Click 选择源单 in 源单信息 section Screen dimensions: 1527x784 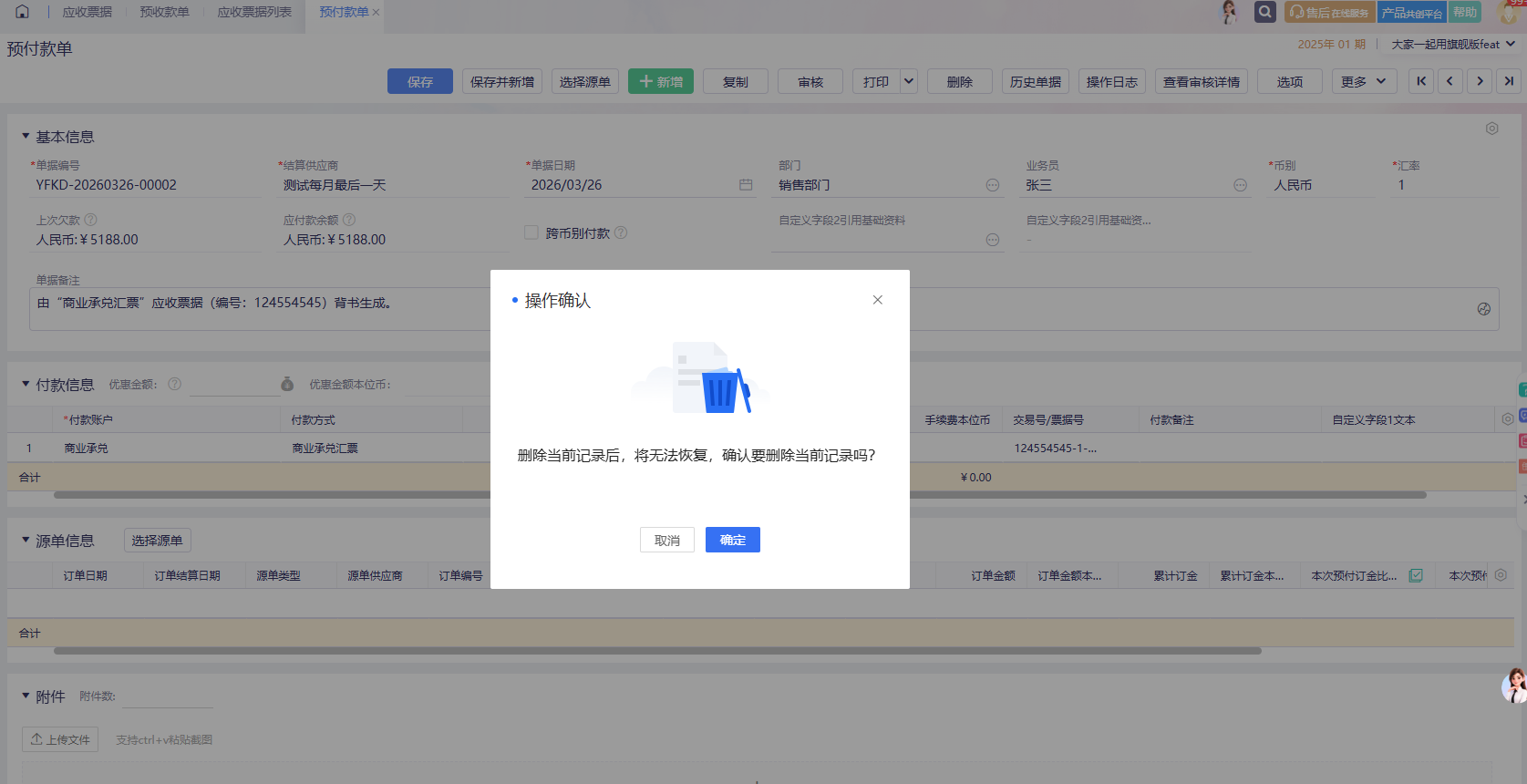(157, 540)
